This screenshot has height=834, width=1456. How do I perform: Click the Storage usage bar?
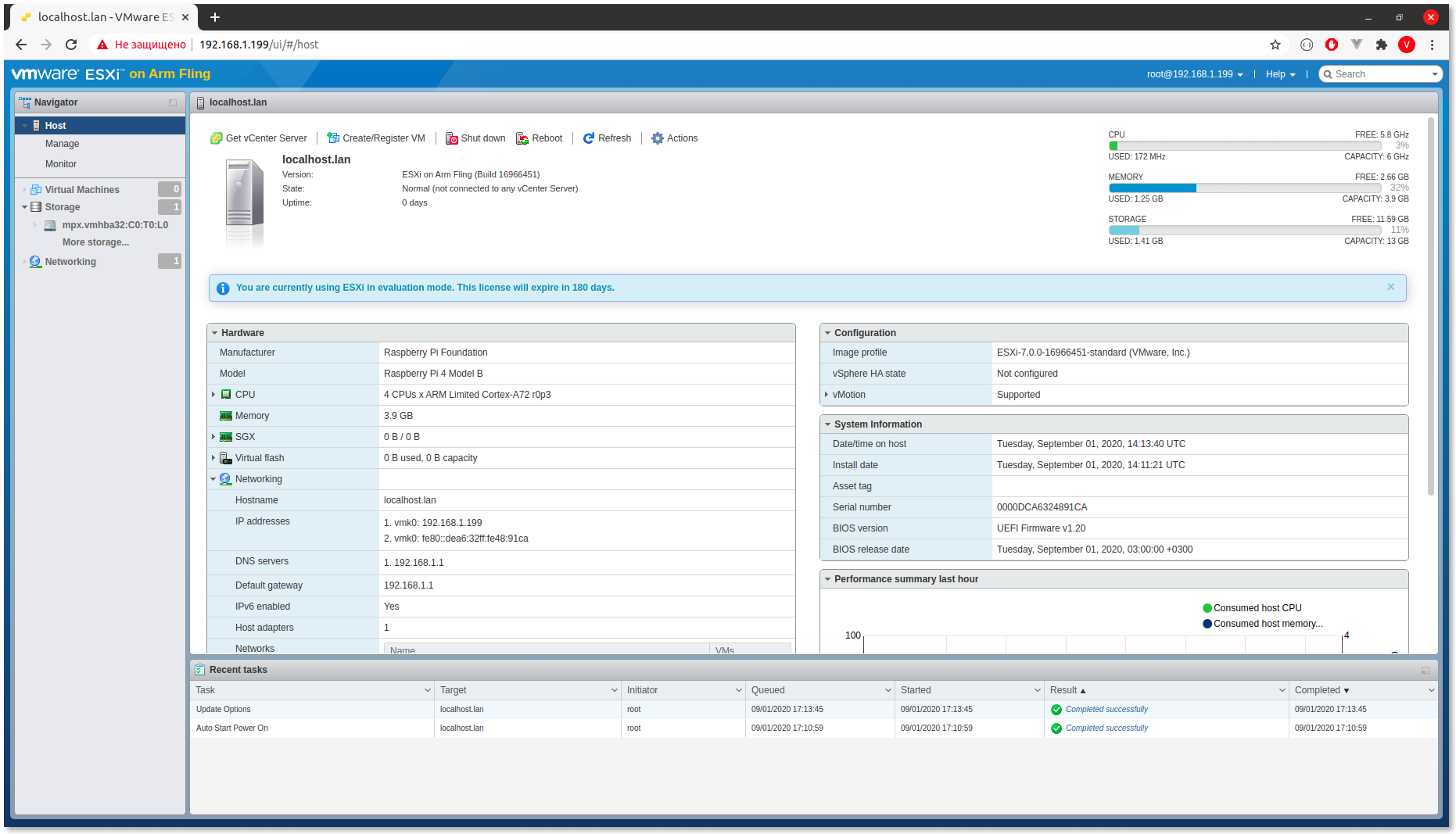1245,230
